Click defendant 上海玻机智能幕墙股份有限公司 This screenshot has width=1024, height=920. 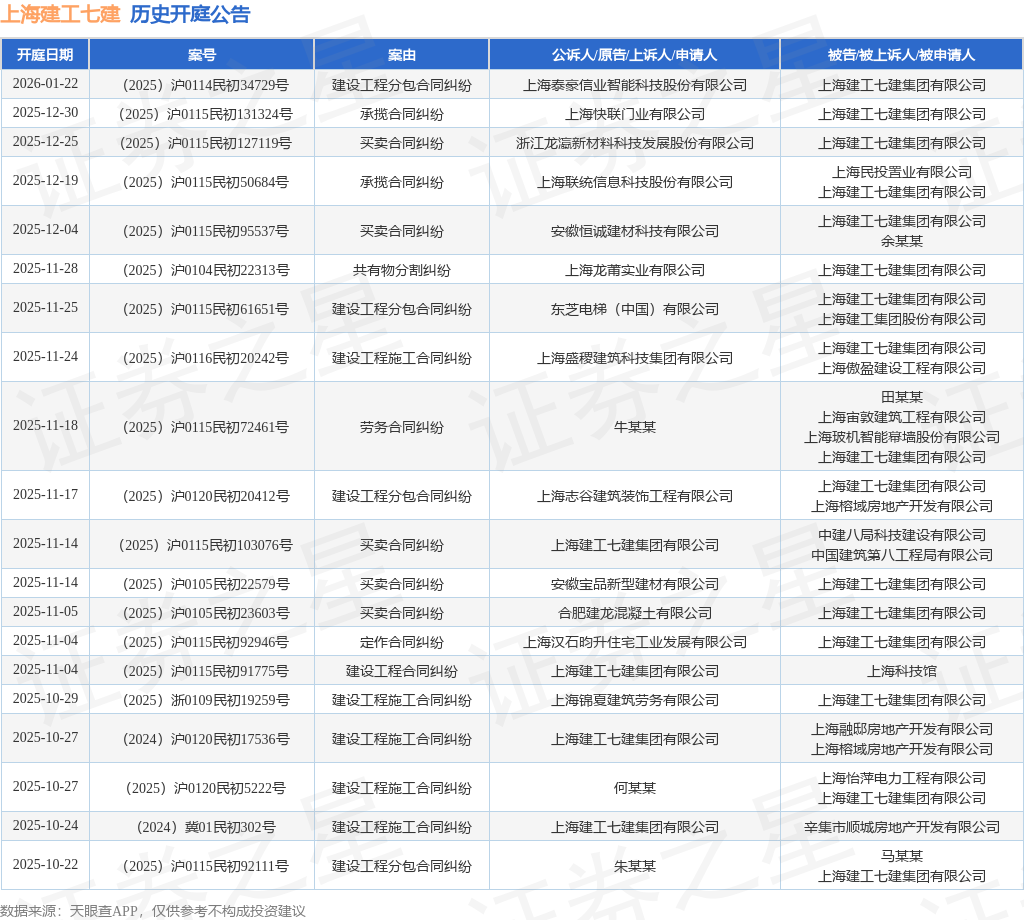click(902, 437)
